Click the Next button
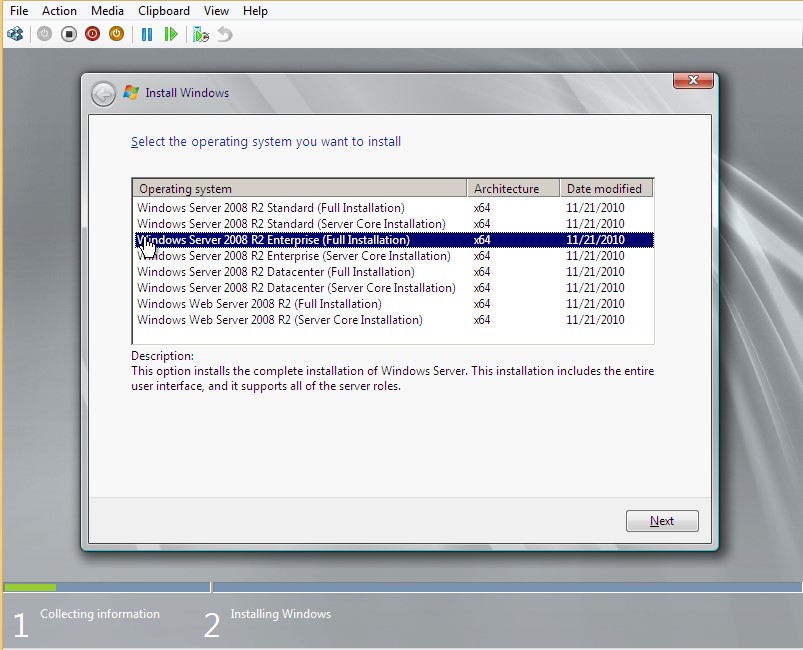Screen dimensions: 803x650 [662, 521]
